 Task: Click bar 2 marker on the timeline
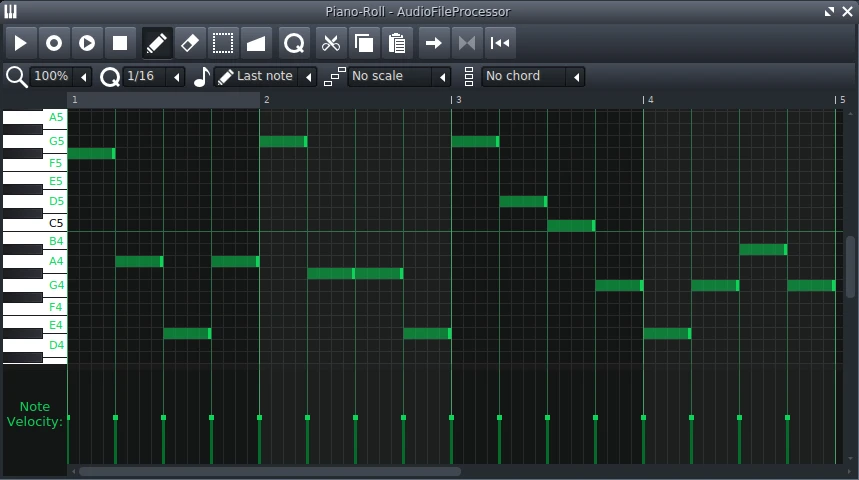pos(266,100)
